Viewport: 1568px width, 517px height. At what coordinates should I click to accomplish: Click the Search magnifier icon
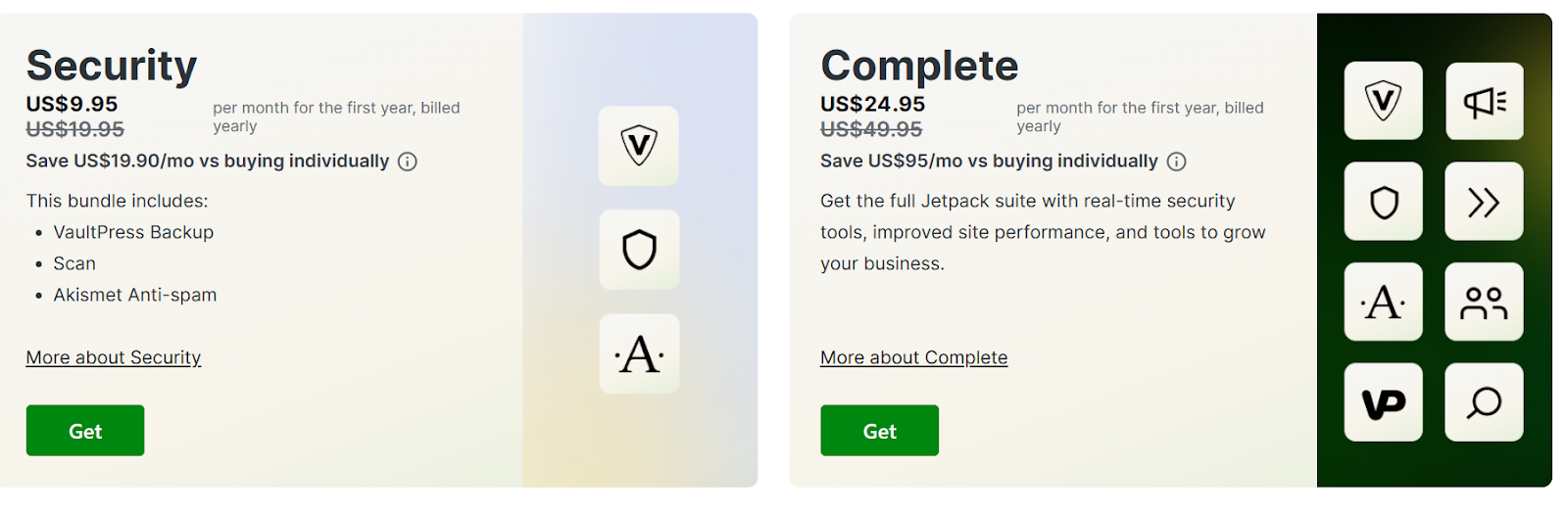coord(1484,402)
